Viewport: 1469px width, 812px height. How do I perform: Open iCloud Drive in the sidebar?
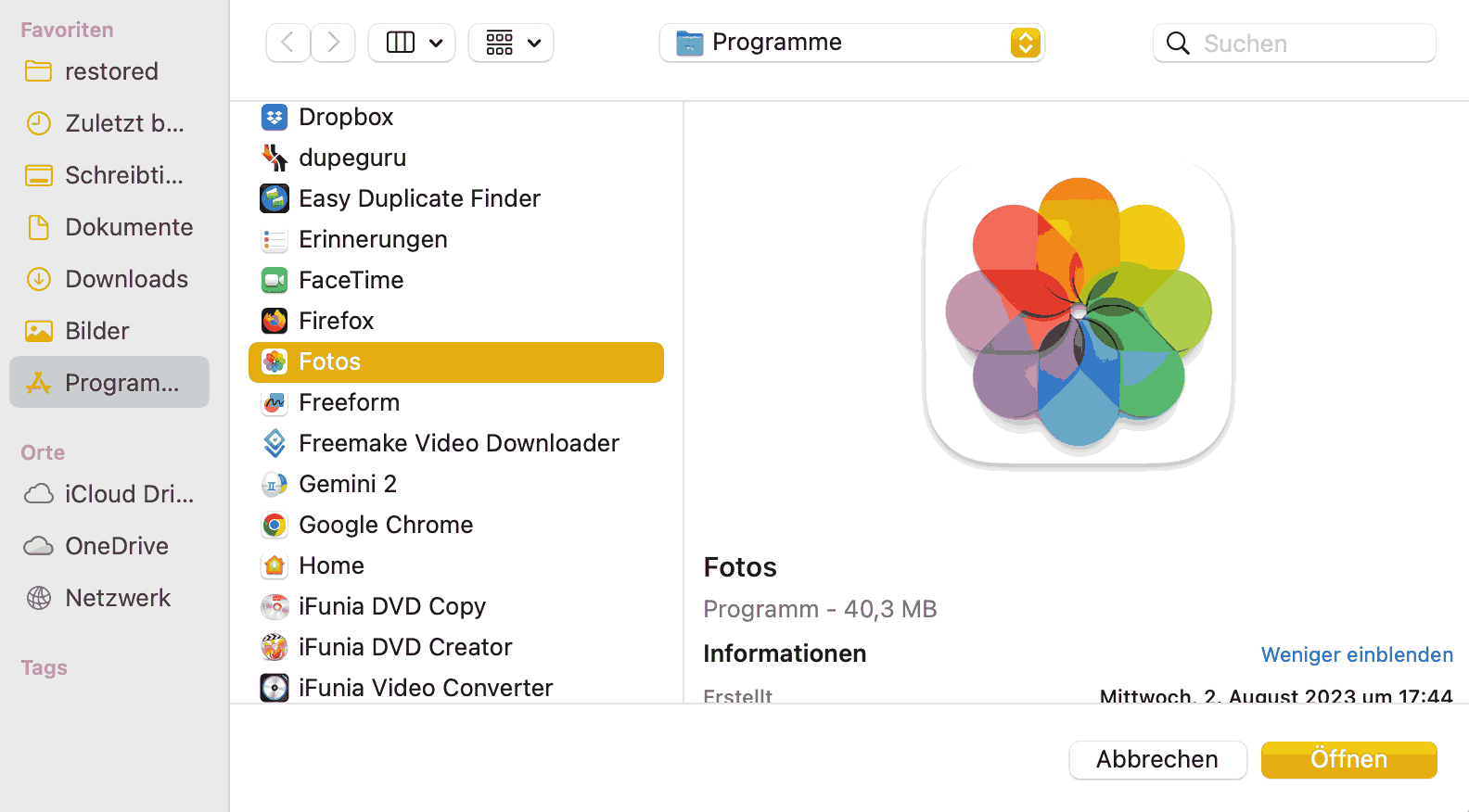click(x=109, y=494)
